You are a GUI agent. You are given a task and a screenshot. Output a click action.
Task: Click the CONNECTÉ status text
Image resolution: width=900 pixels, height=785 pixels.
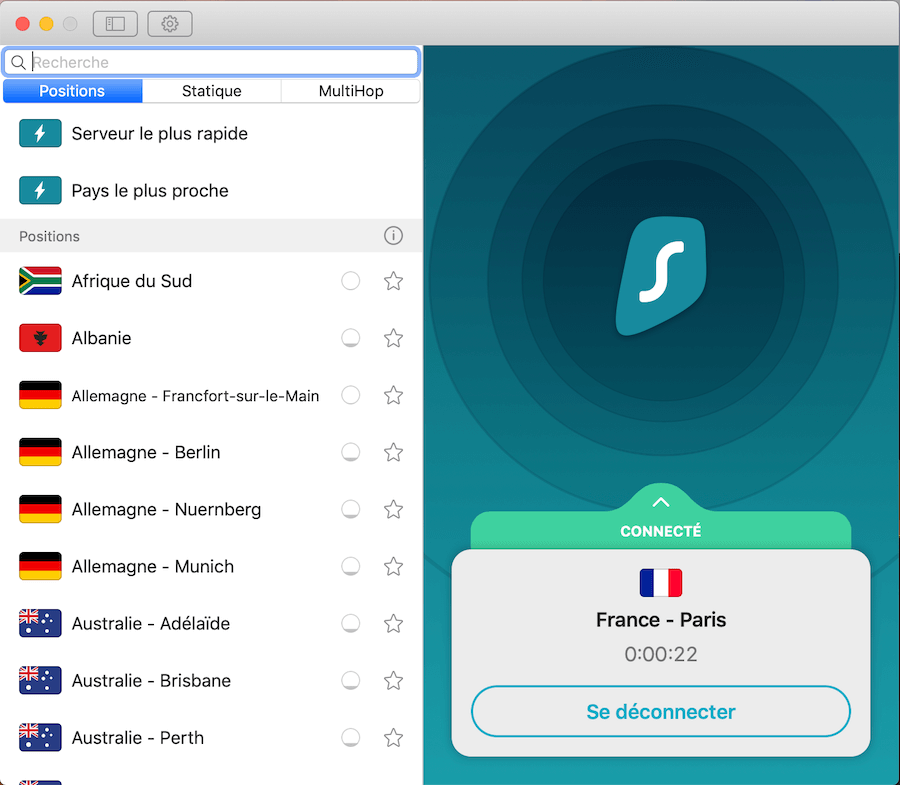click(x=661, y=531)
